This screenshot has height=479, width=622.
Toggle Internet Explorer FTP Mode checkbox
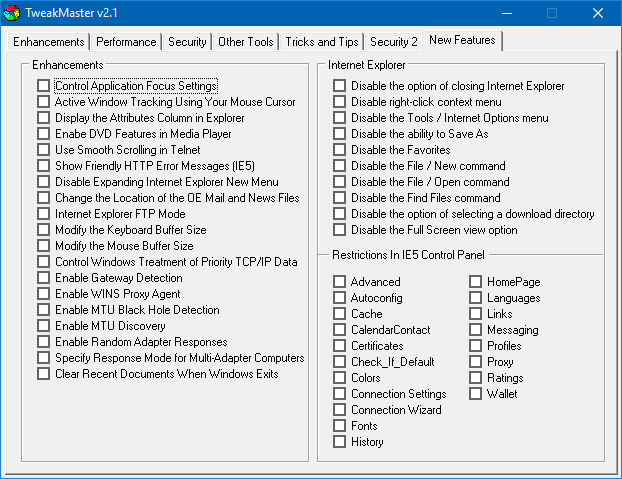43,214
